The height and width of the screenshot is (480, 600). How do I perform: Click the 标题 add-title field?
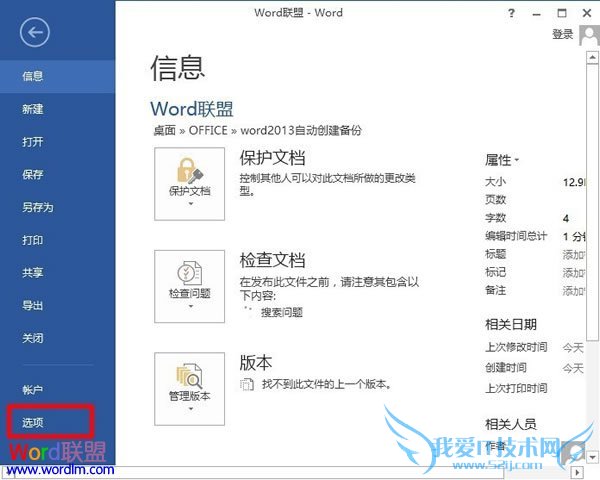[x=573, y=255]
